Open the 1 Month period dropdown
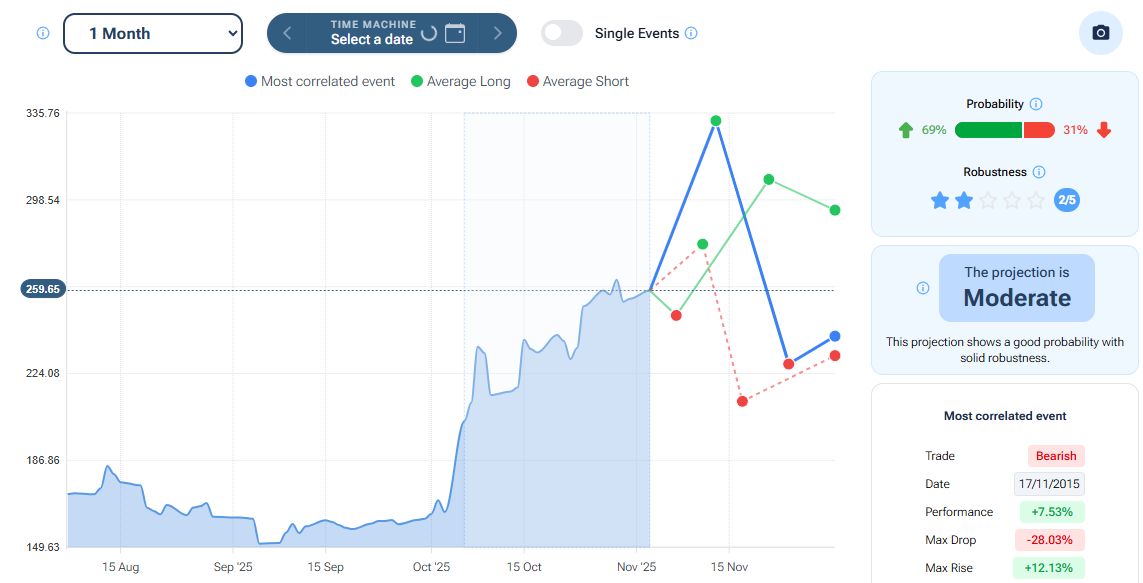The height and width of the screenshot is (583, 1143). (x=153, y=33)
